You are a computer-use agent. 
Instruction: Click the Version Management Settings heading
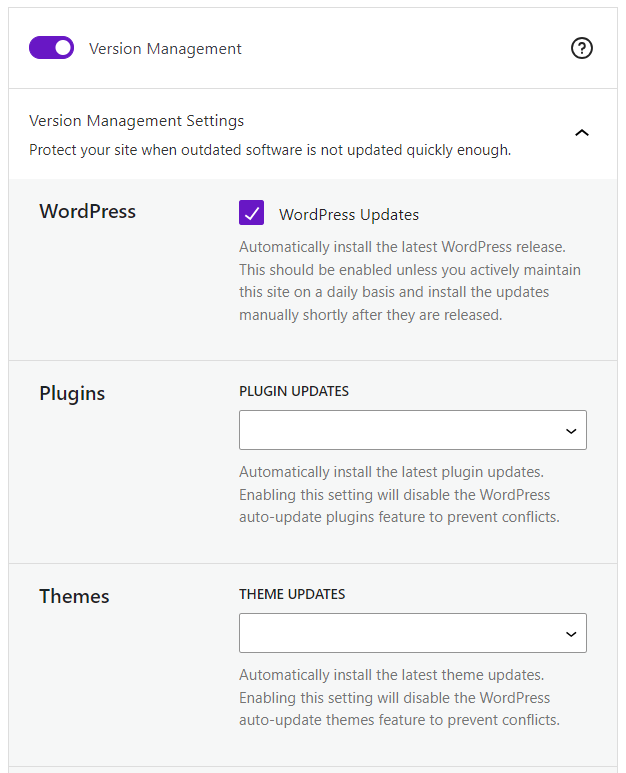click(137, 121)
